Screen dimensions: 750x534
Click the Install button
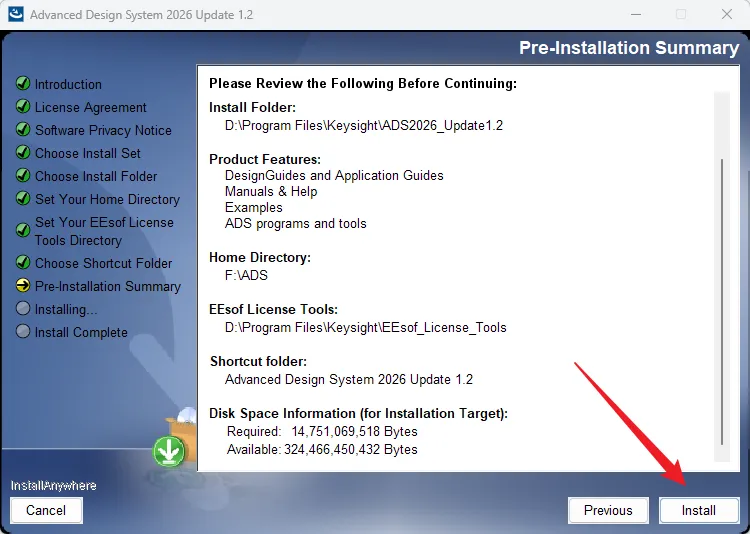(x=699, y=510)
